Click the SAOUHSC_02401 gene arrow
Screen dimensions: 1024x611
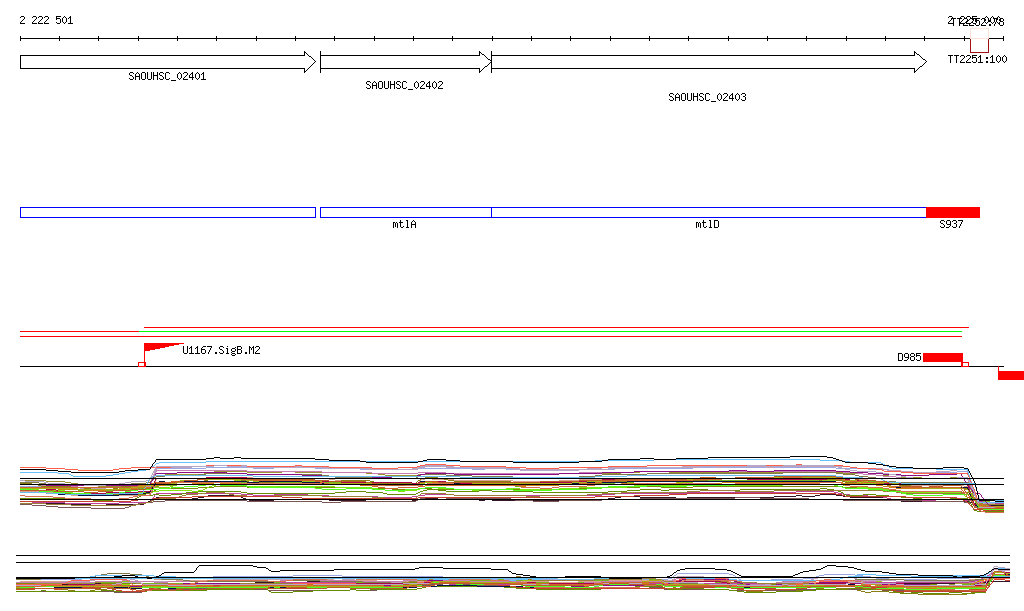tap(167, 62)
